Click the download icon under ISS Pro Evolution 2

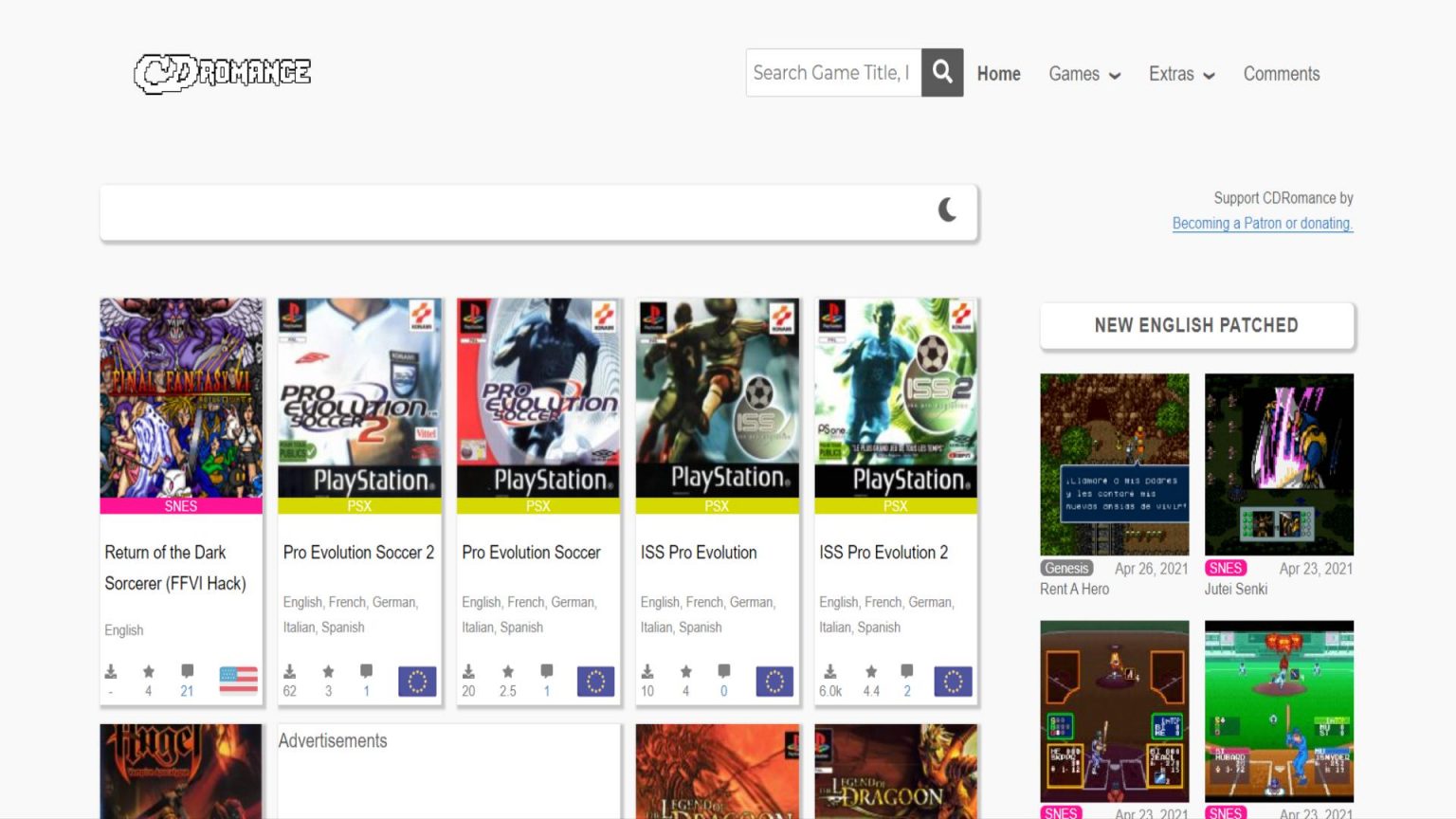829,672
